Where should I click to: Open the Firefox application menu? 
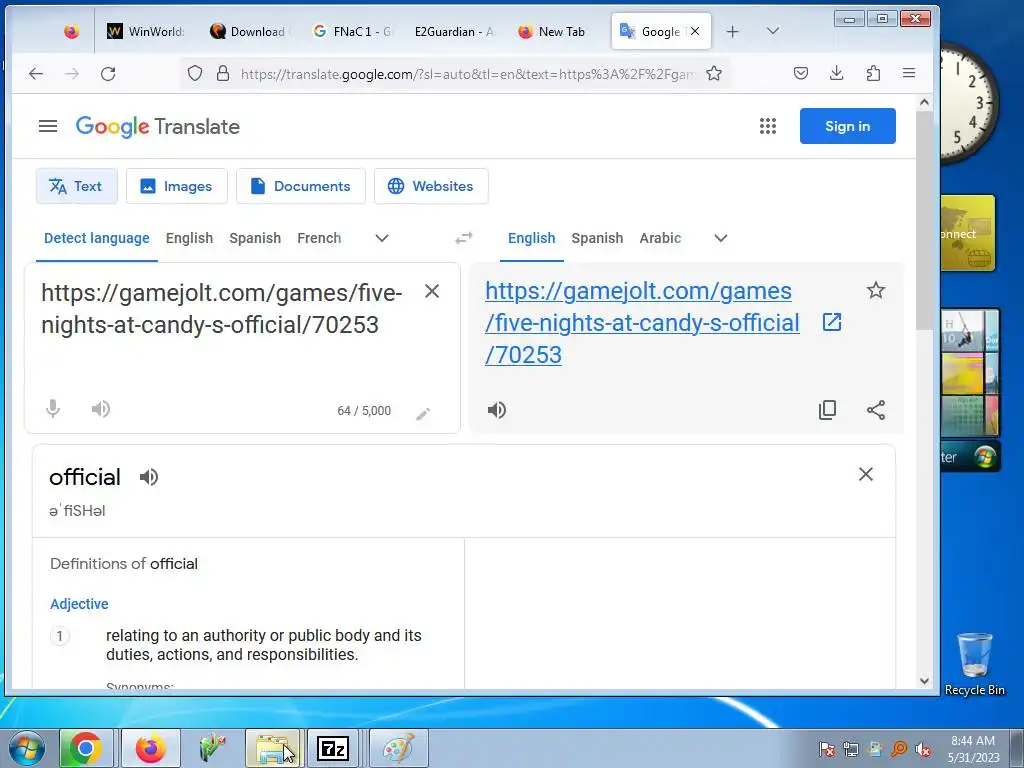(908, 73)
